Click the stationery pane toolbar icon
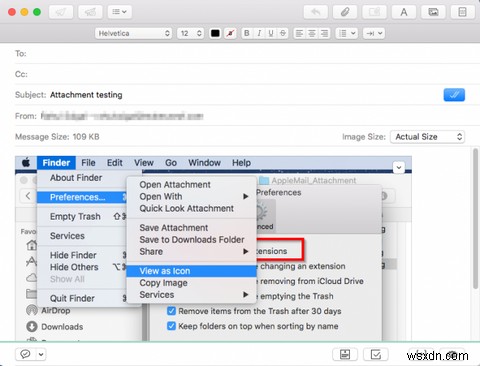 pos(462,12)
